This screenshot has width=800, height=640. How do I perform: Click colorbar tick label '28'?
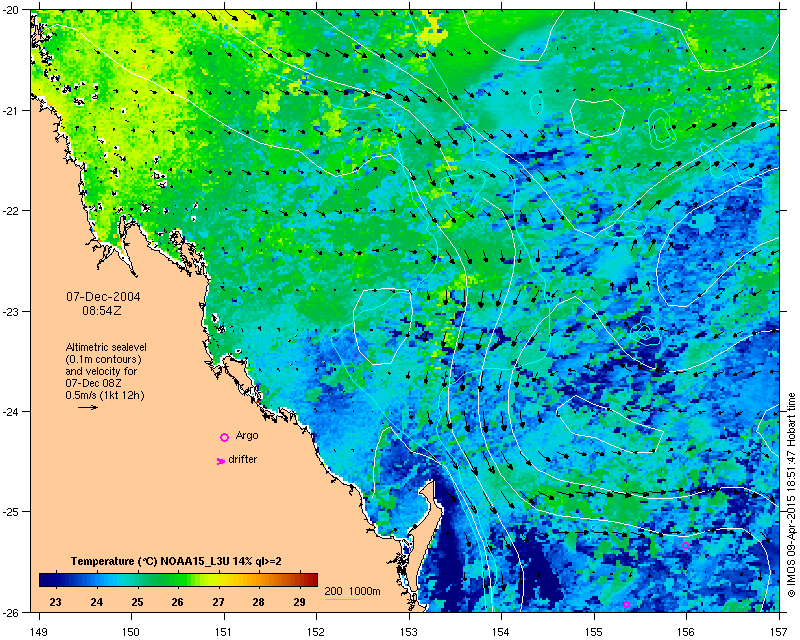259,602
